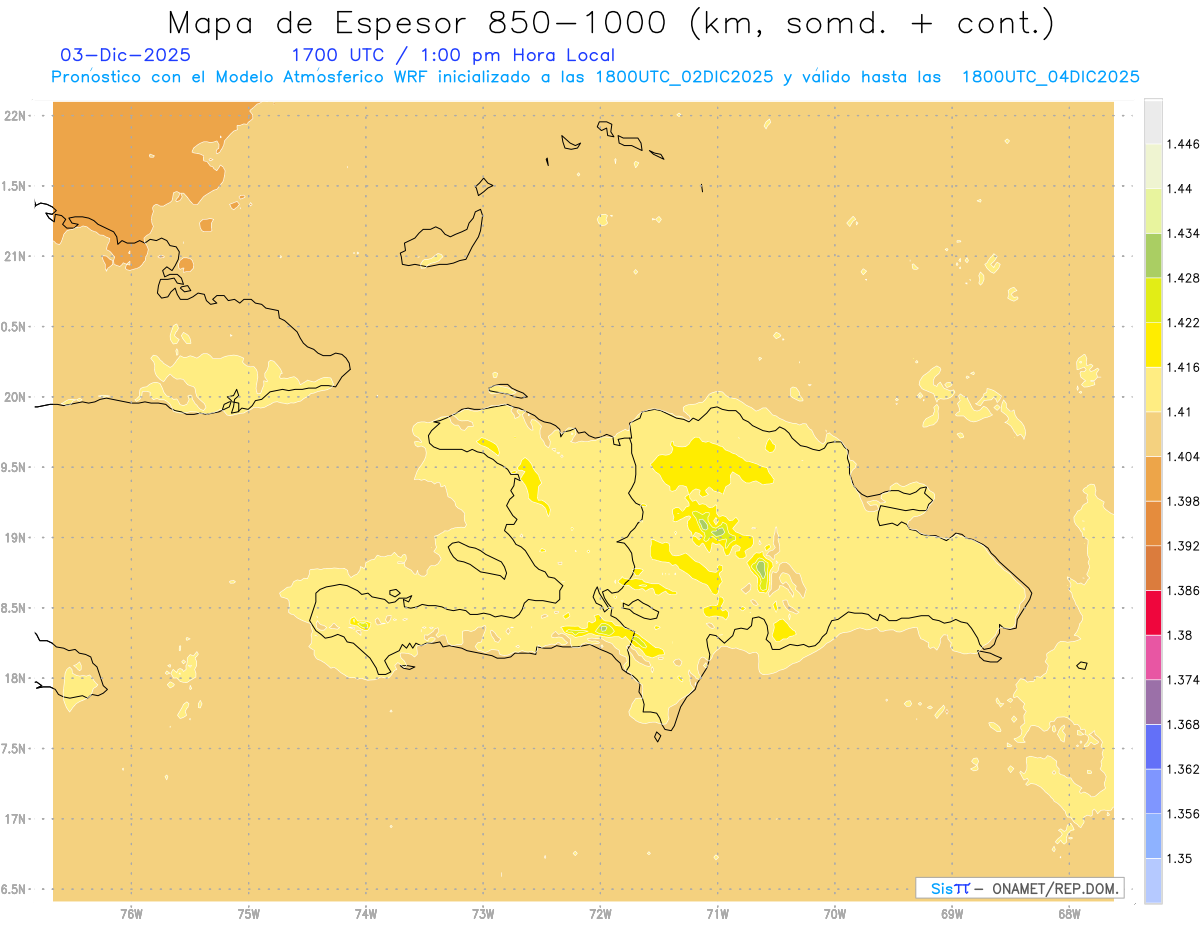This screenshot has height=927, width=1200.
Task: Click legend value 1.404
Action: pos(1183,457)
